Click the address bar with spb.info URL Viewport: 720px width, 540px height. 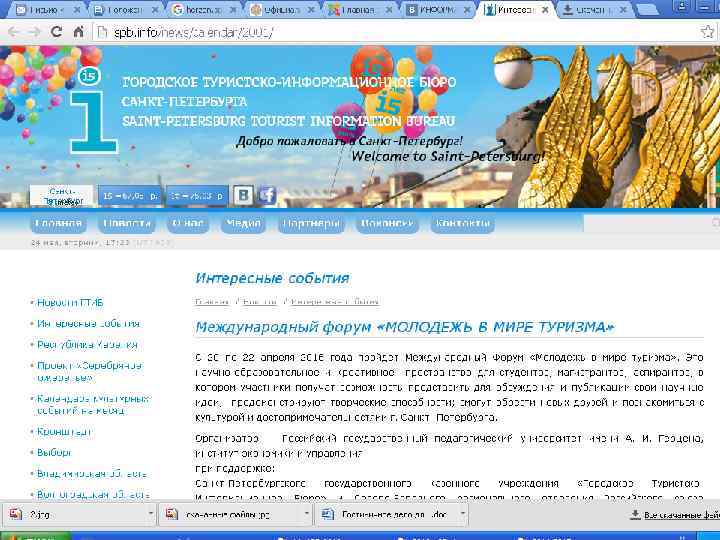pyautogui.click(x=395, y=32)
